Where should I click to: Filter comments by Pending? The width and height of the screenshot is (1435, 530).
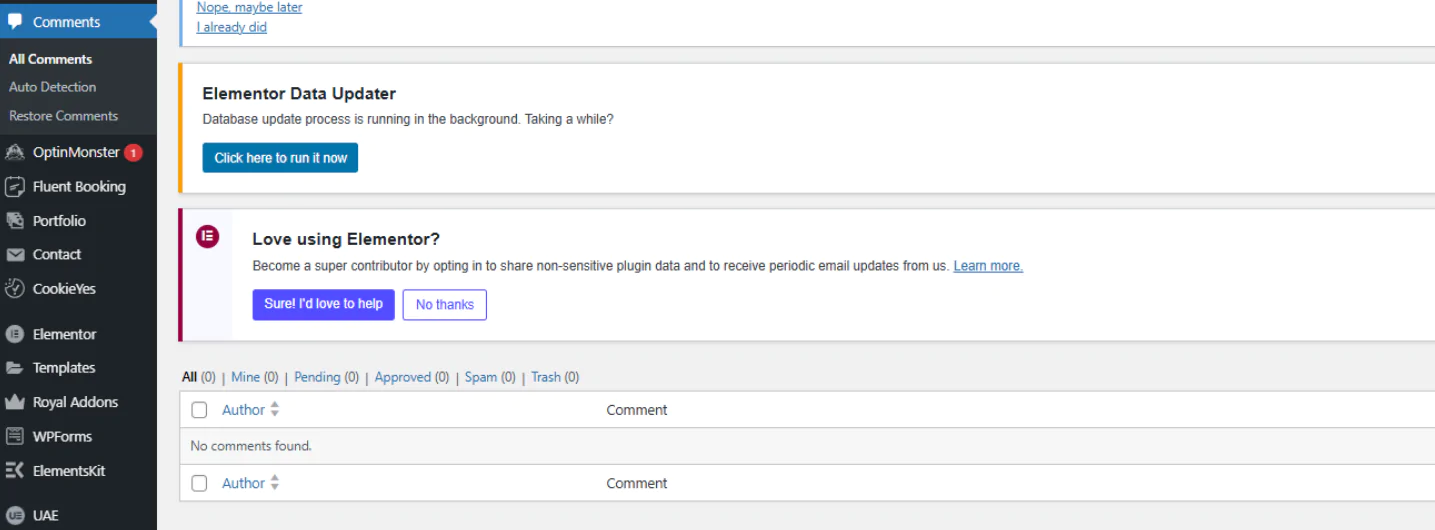point(317,377)
